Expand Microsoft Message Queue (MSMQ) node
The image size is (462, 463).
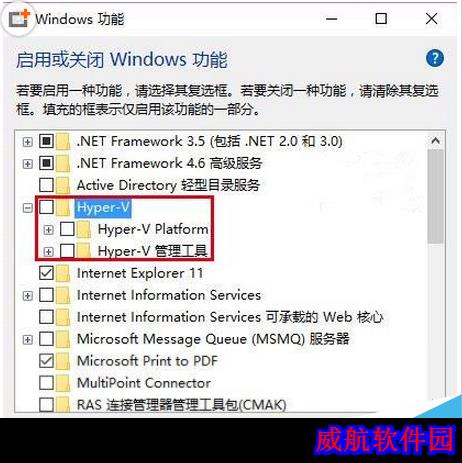(x=28, y=340)
